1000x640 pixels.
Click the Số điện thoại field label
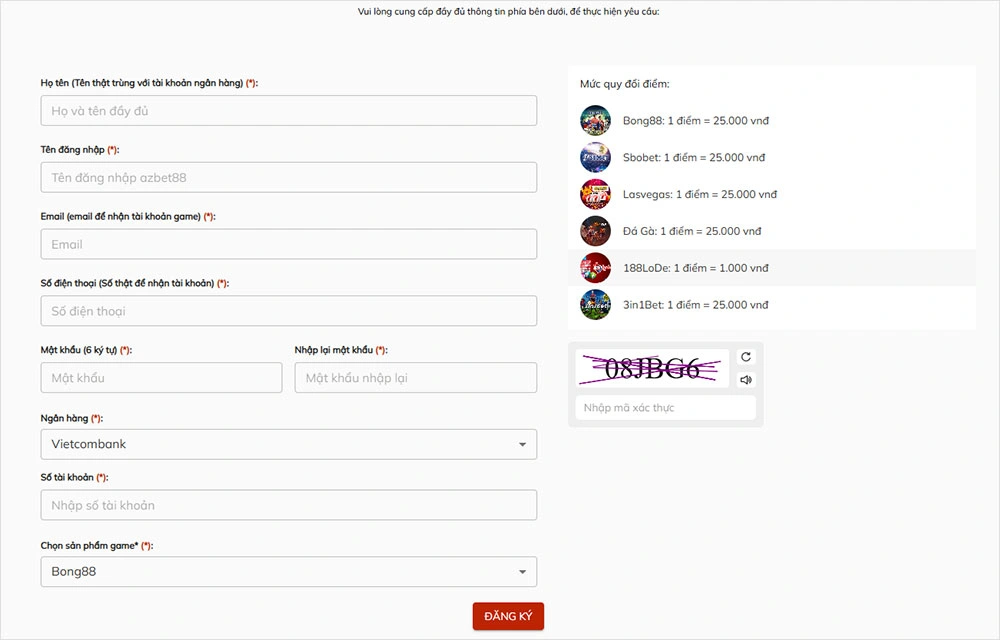135,283
